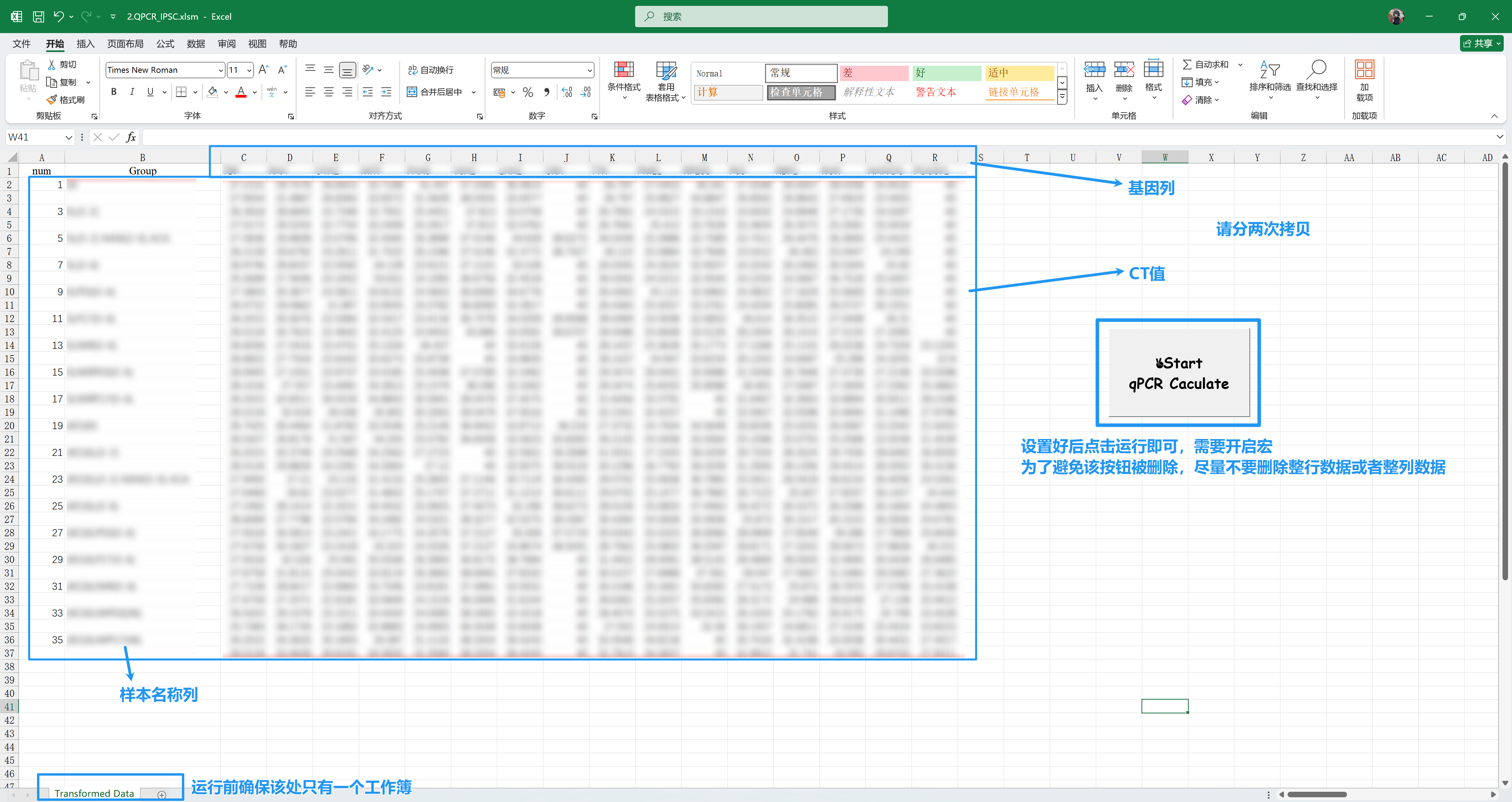Click the orientation angled text icon
This screenshot has width=1512, height=802.
click(x=368, y=70)
